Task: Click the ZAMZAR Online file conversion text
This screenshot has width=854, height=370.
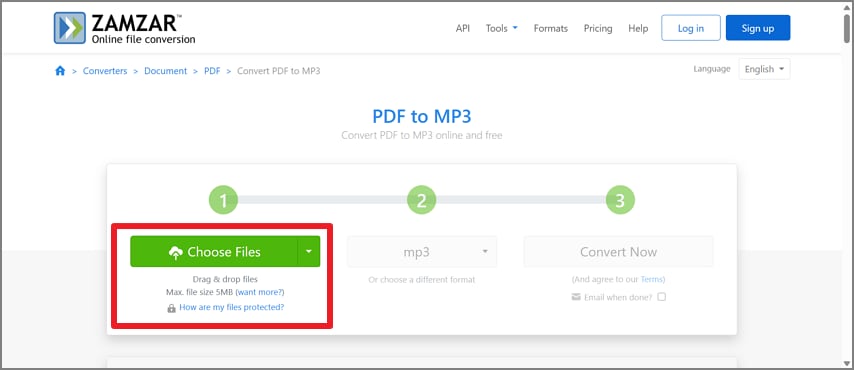Action: pos(143,28)
